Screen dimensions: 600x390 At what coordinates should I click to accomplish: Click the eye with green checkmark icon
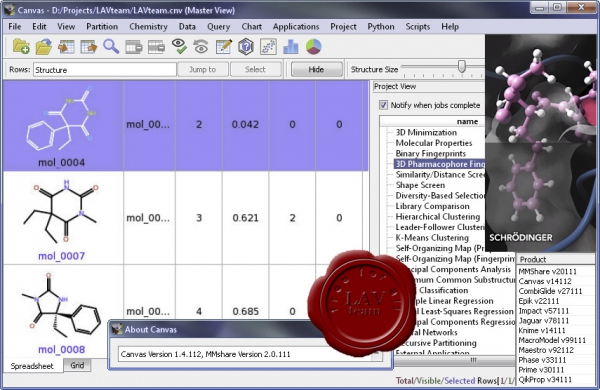pos(179,46)
